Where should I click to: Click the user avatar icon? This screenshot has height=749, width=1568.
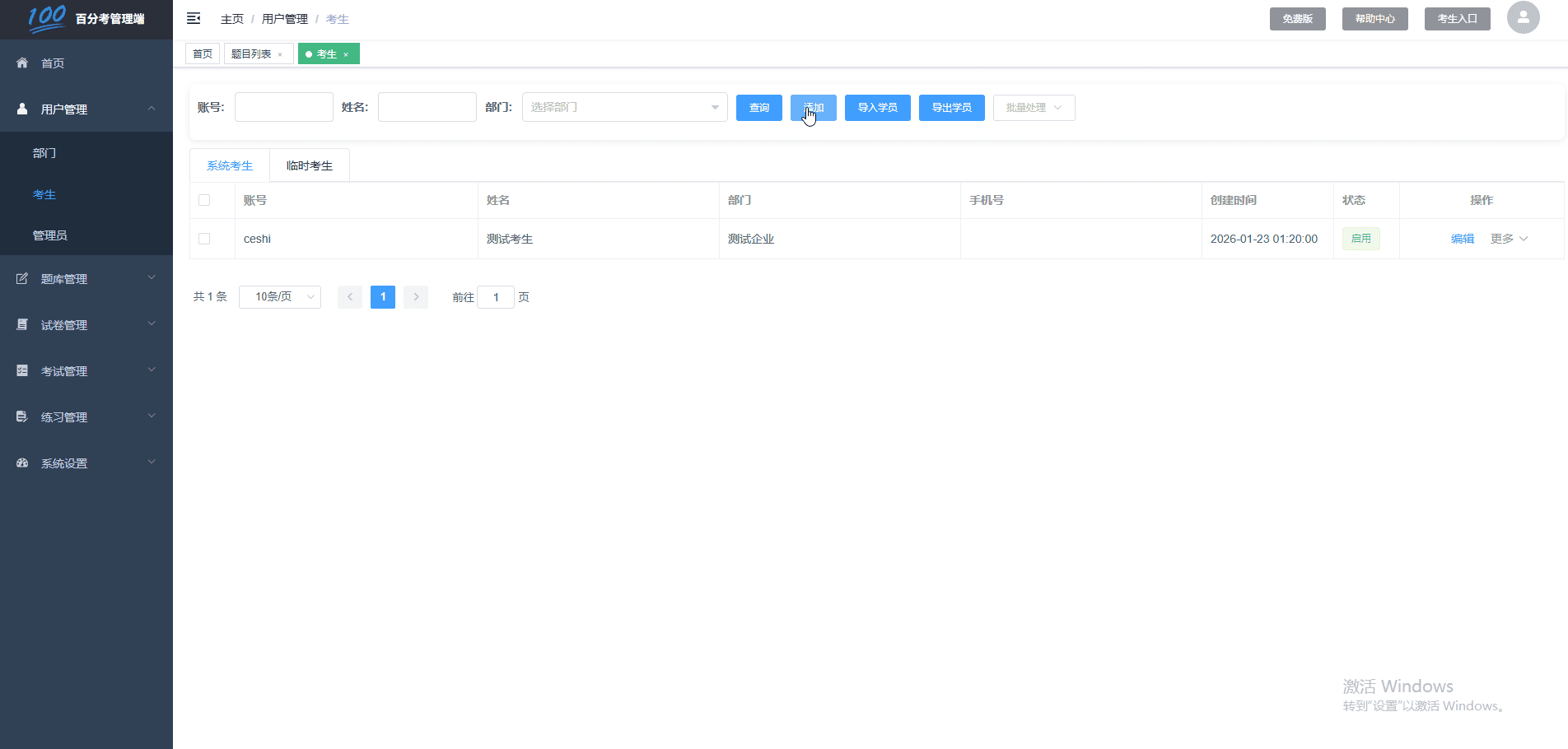pos(1523,17)
